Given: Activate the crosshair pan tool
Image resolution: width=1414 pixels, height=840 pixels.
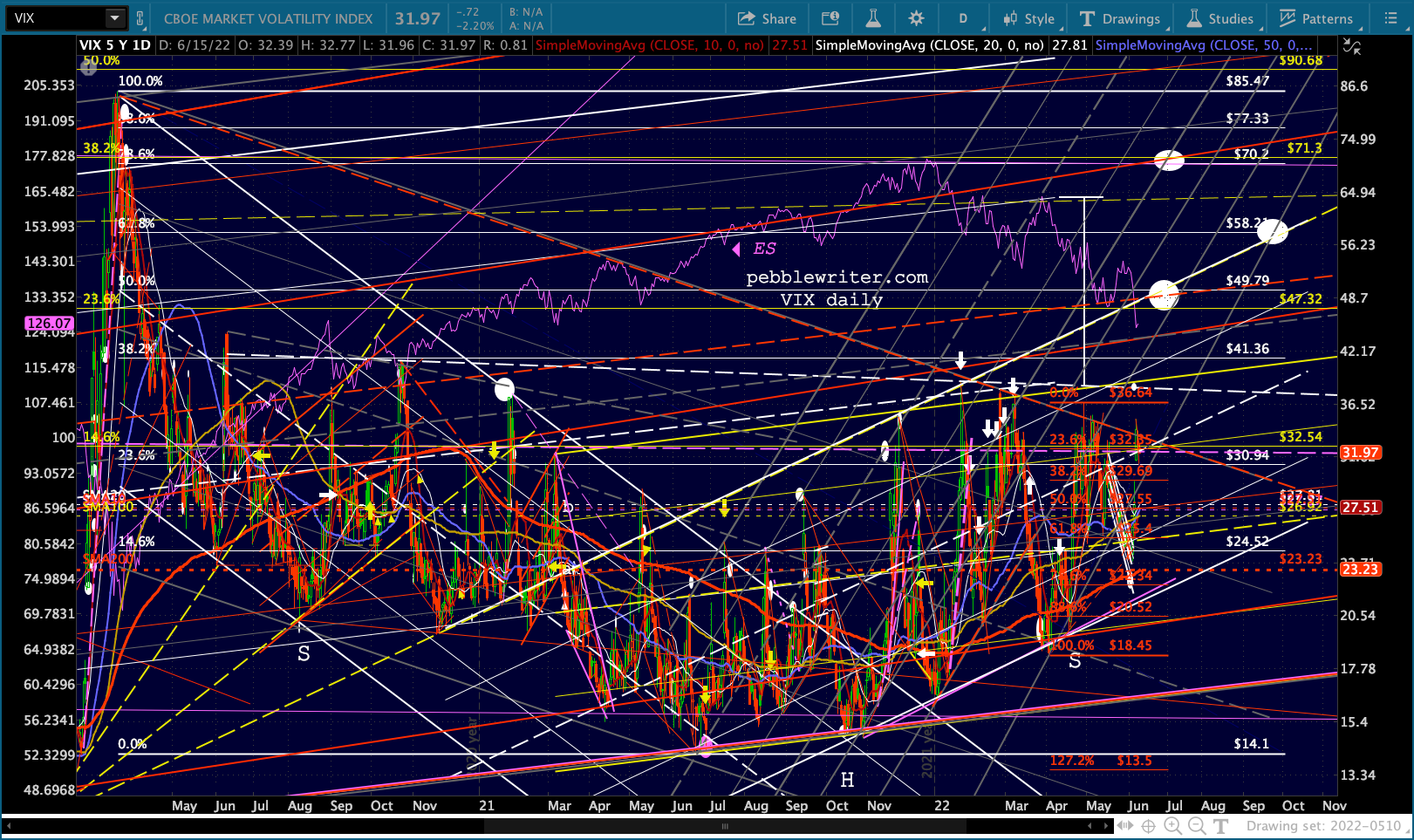Looking at the screenshot, I should pyautogui.click(x=1149, y=826).
